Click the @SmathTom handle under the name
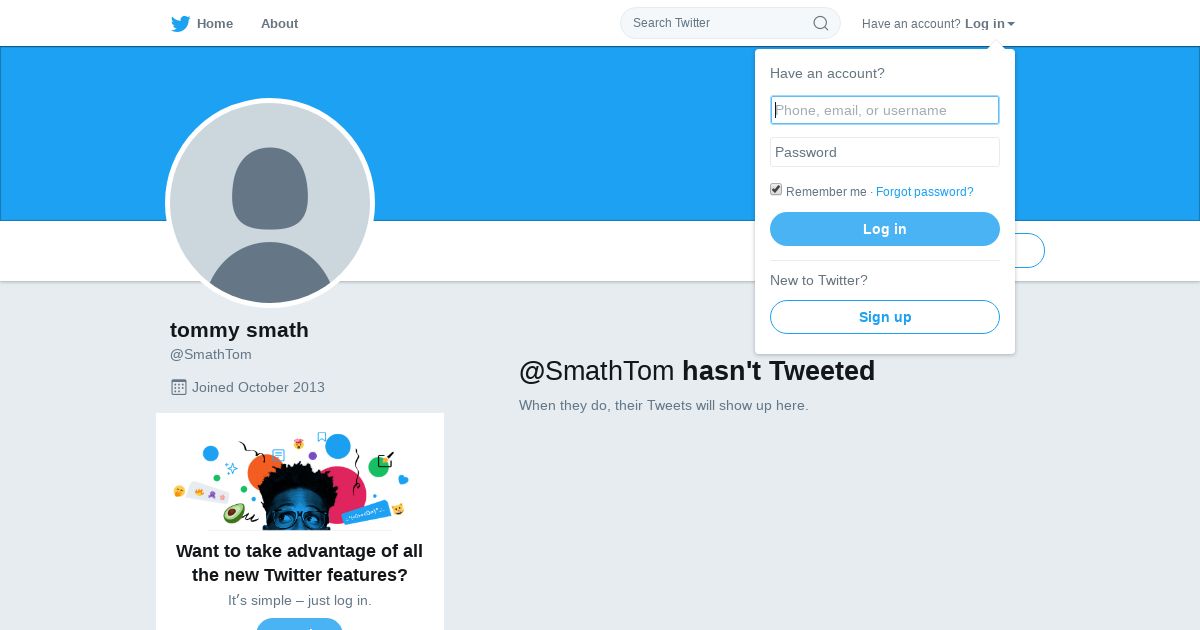The image size is (1200, 630). [211, 354]
